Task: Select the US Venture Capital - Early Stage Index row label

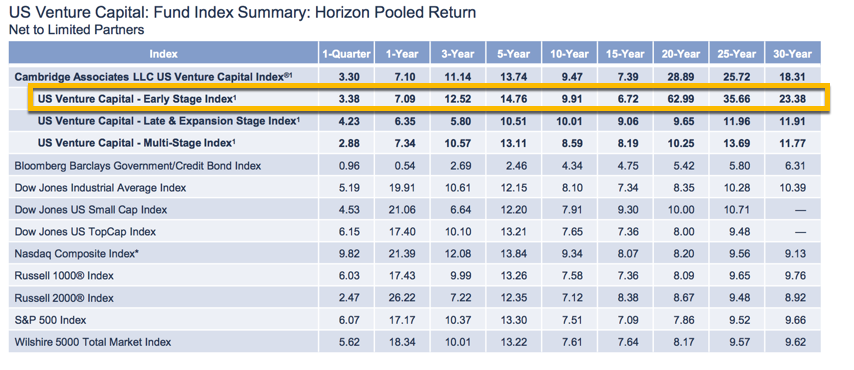Action: pyautogui.click(x=137, y=99)
